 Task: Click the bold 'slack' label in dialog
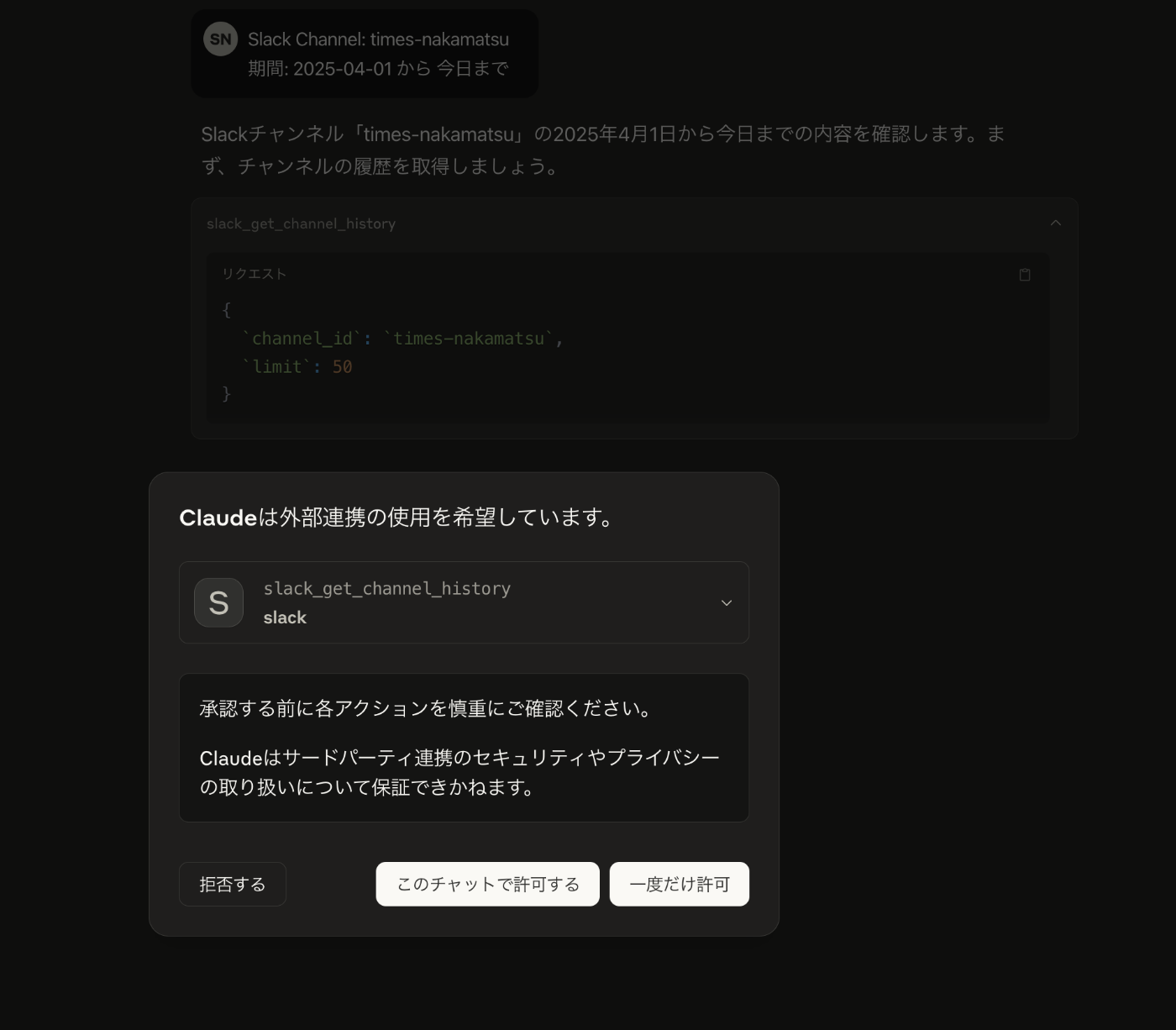tap(285, 617)
